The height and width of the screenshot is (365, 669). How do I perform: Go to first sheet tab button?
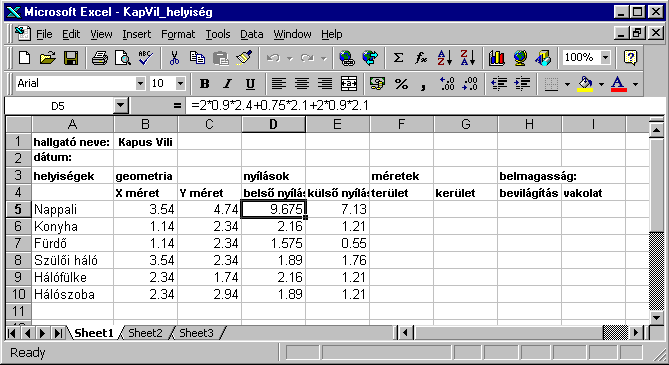click(x=12, y=333)
